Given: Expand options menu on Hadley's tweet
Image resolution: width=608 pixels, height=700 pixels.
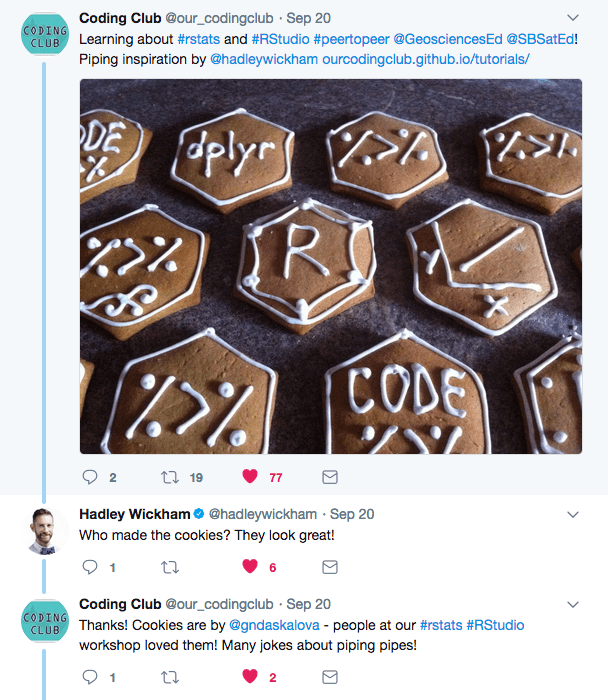Looking at the screenshot, I should (x=573, y=514).
